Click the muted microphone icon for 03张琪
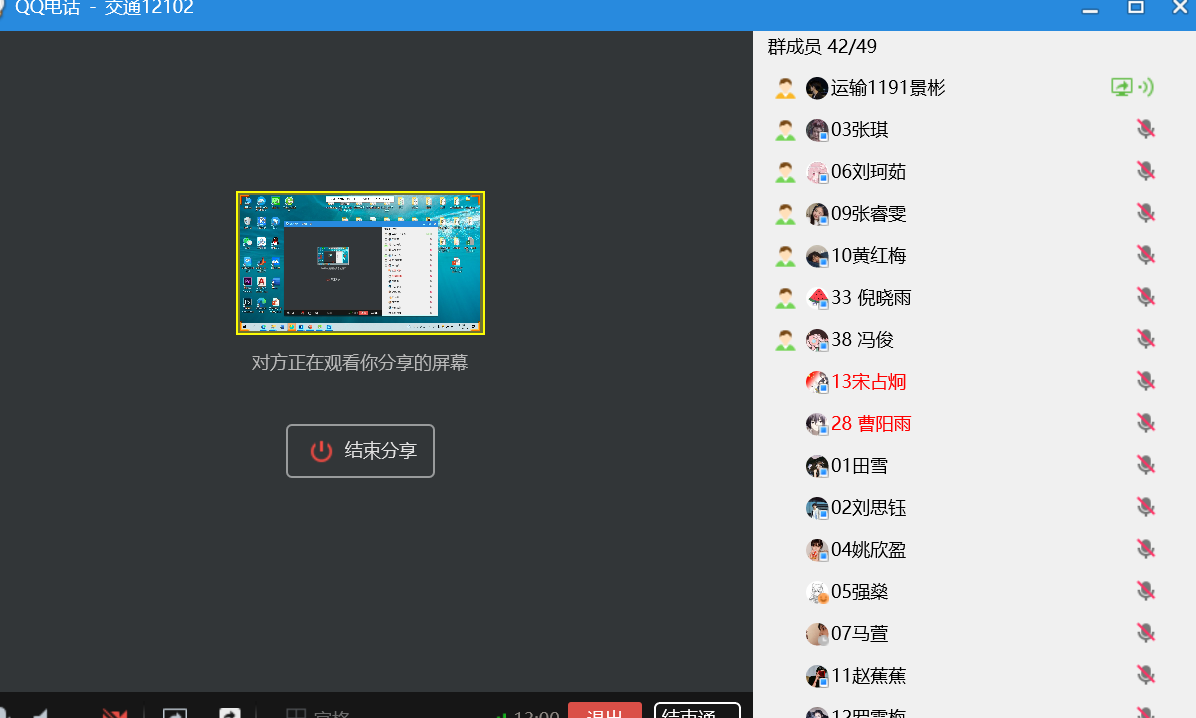This screenshot has width=1196, height=718. pos(1146,130)
